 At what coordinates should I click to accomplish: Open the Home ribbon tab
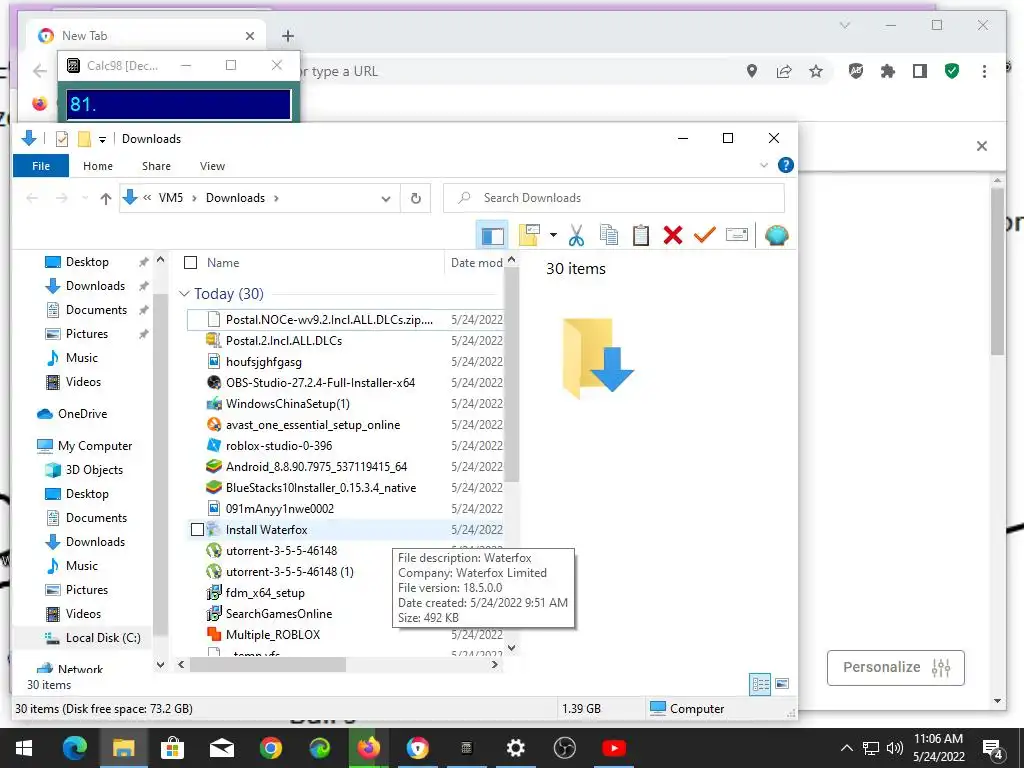98,166
